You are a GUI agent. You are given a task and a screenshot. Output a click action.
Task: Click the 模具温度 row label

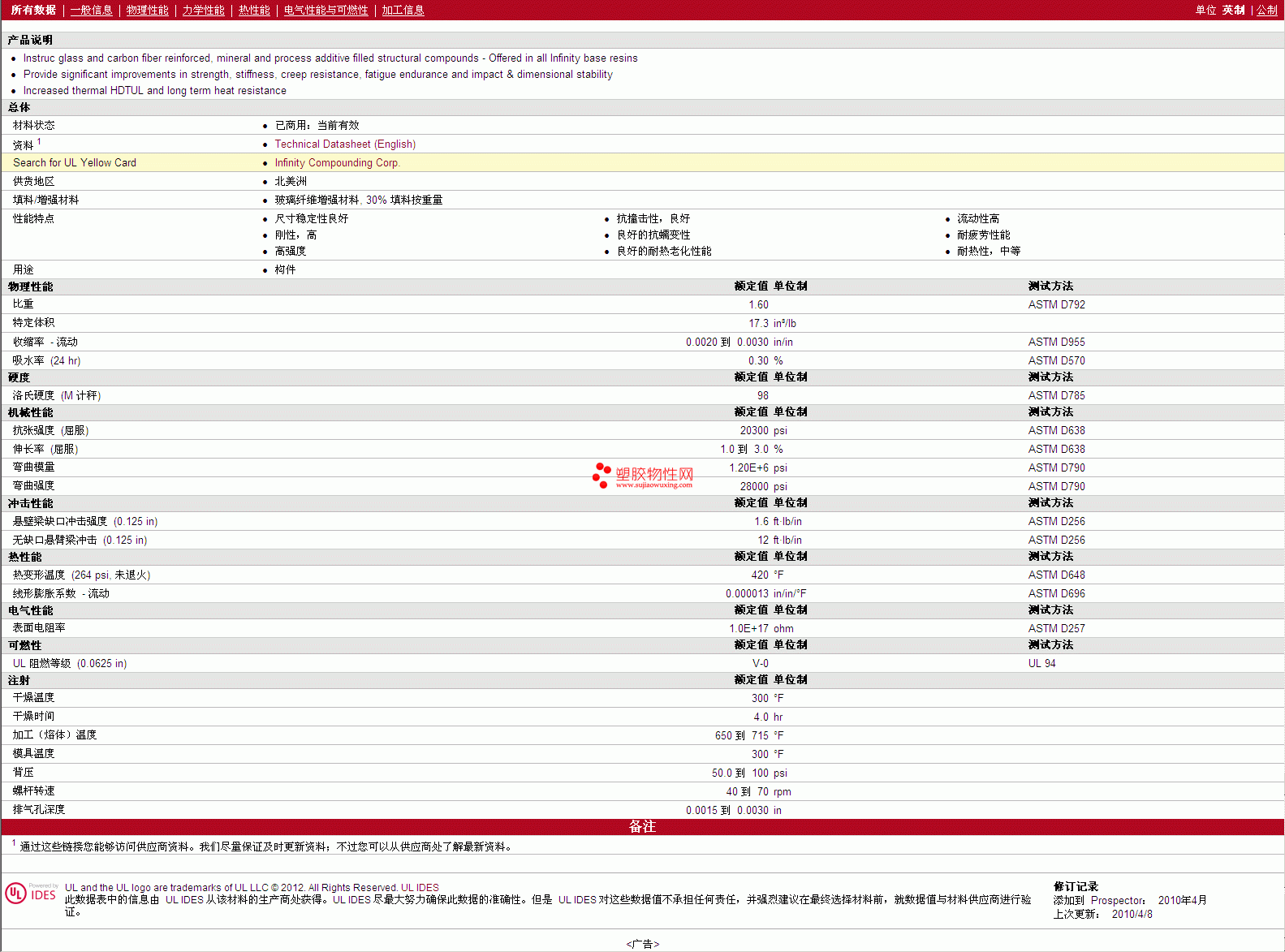click(33, 754)
